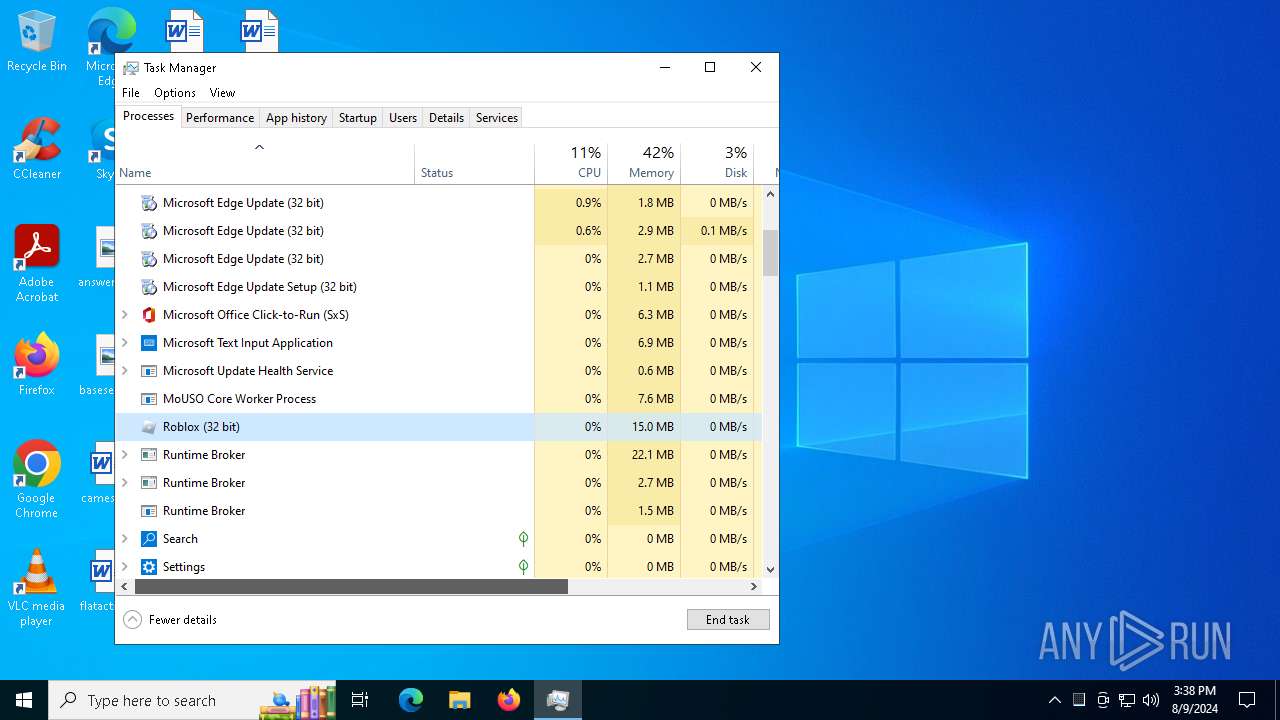Click the MoUSO Core Worker Process icon
The height and width of the screenshot is (720, 1280).
tap(149, 399)
